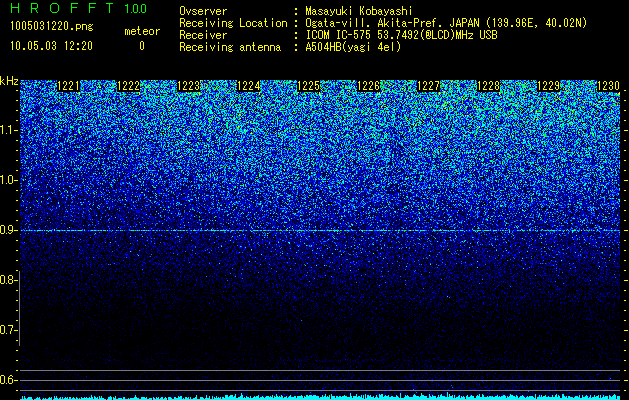Select the filename 1005031220.png
Screen dimensions: 629x400
pos(52,26)
